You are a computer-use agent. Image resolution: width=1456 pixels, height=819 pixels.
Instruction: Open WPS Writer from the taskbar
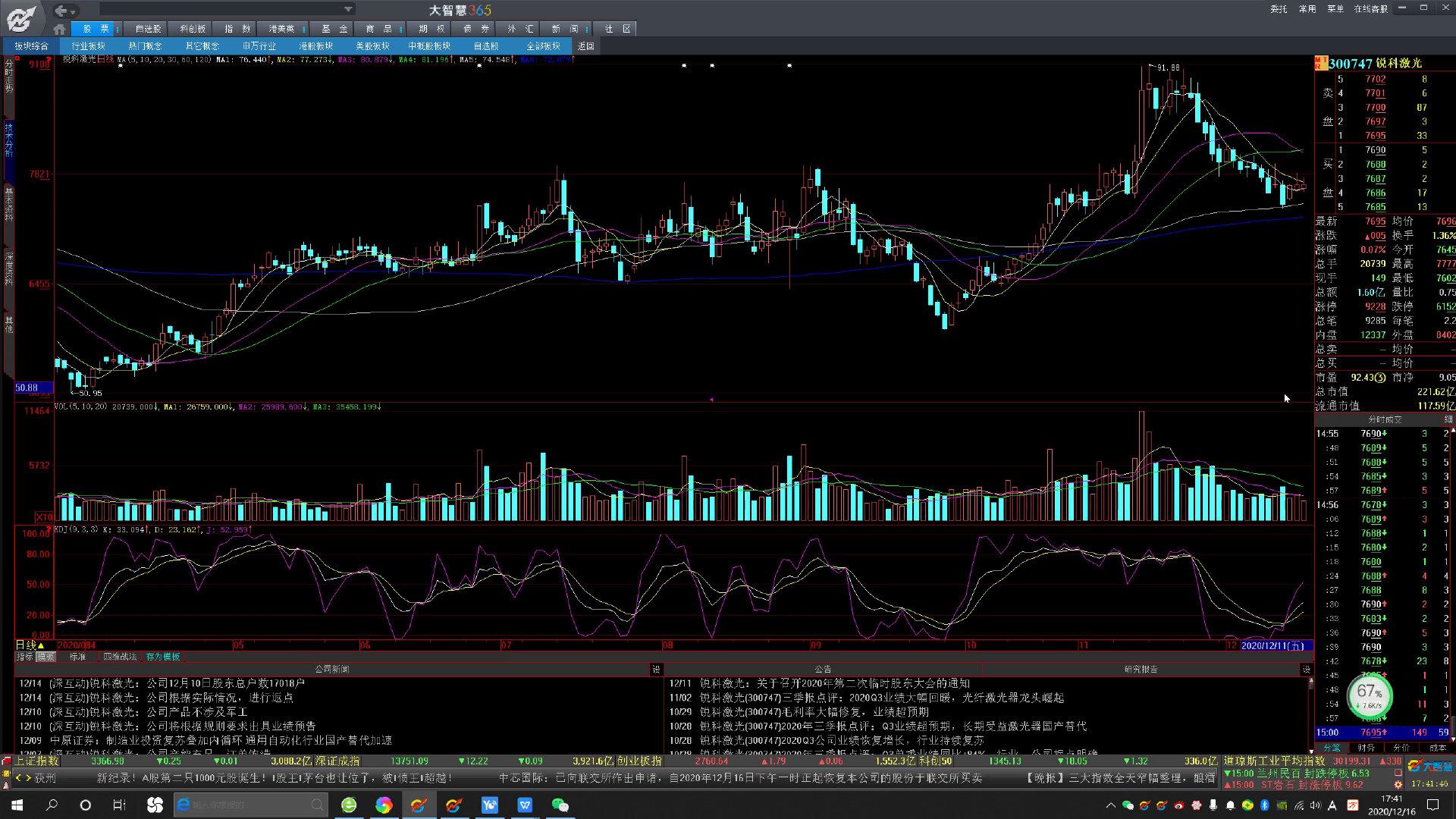pyautogui.click(x=525, y=805)
